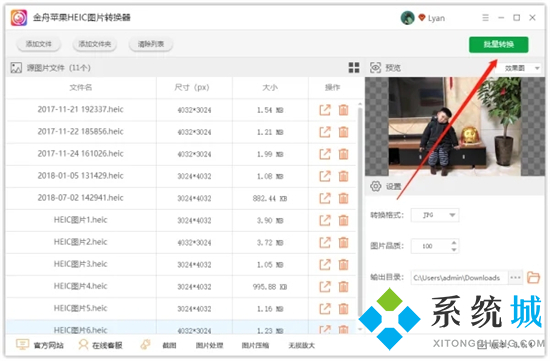Image resolution: width=550 pixels, height=361 pixels.
Task: Start conversion with green 批量转换 button
Action: point(498,45)
